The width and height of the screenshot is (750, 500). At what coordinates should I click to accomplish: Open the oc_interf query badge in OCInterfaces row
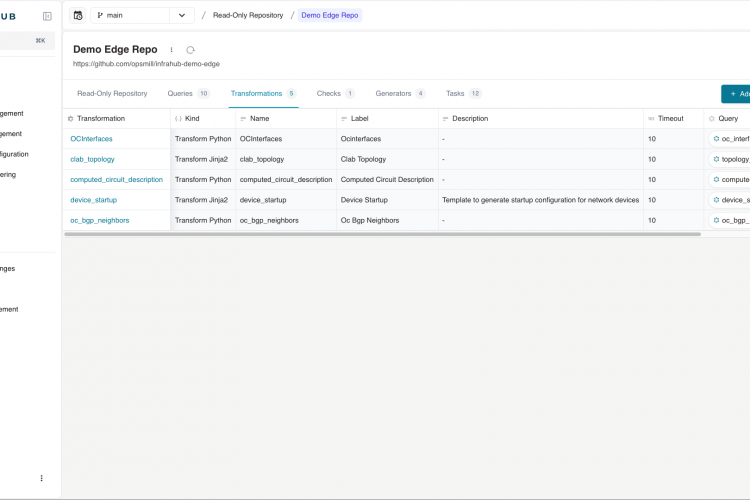click(x=730, y=139)
